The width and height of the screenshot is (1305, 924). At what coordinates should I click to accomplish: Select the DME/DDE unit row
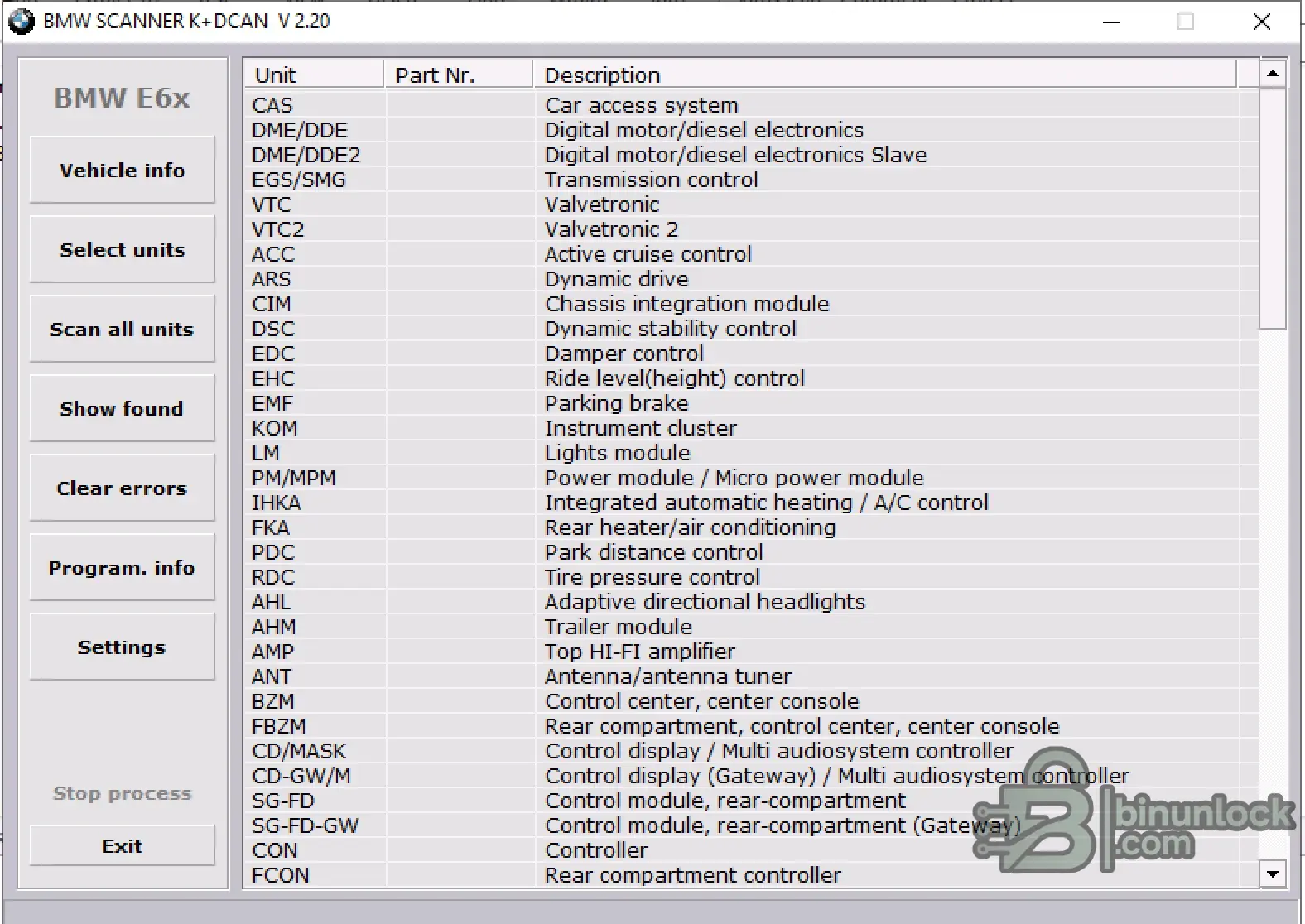point(751,130)
